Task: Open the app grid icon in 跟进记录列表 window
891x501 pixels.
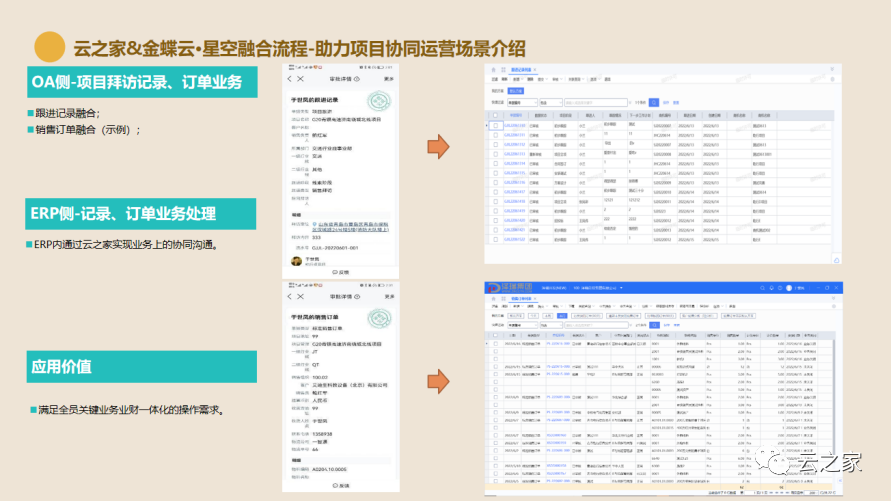Action: pyautogui.click(x=503, y=70)
